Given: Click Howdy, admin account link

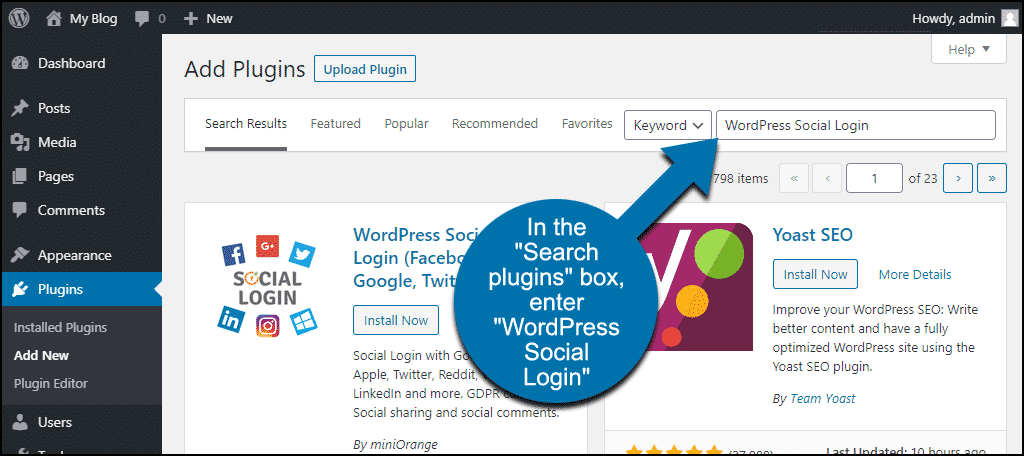Looking at the screenshot, I should pyautogui.click(x=953, y=19).
